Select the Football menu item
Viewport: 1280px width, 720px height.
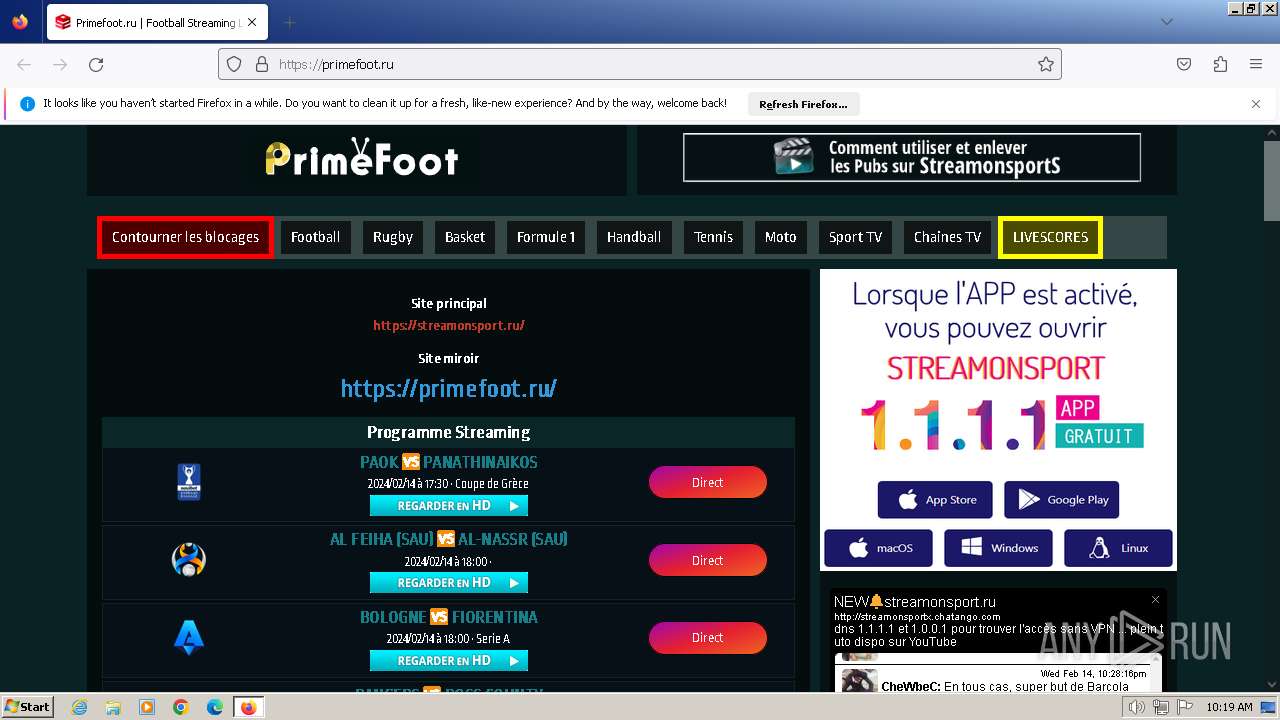tap(315, 237)
